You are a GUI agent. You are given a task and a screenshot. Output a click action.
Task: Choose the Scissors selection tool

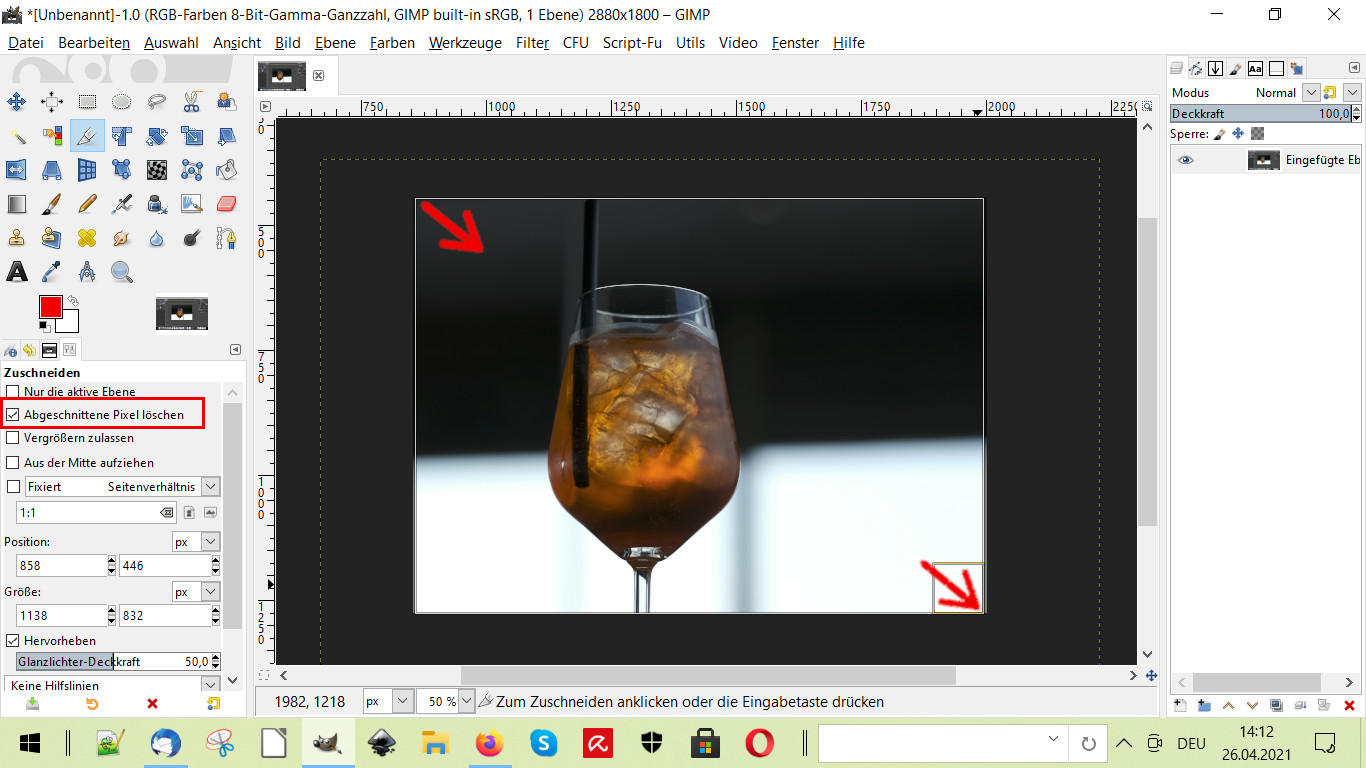click(x=191, y=101)
